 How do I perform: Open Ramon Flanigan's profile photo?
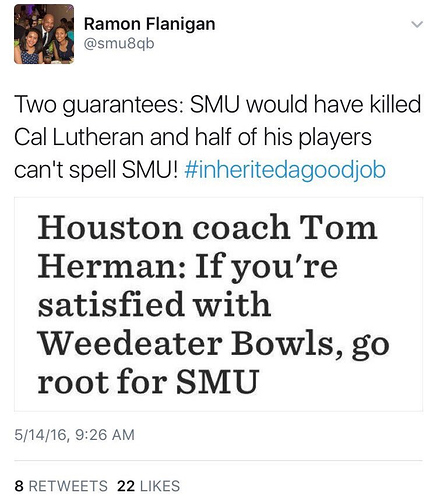(x=44, y=34)
